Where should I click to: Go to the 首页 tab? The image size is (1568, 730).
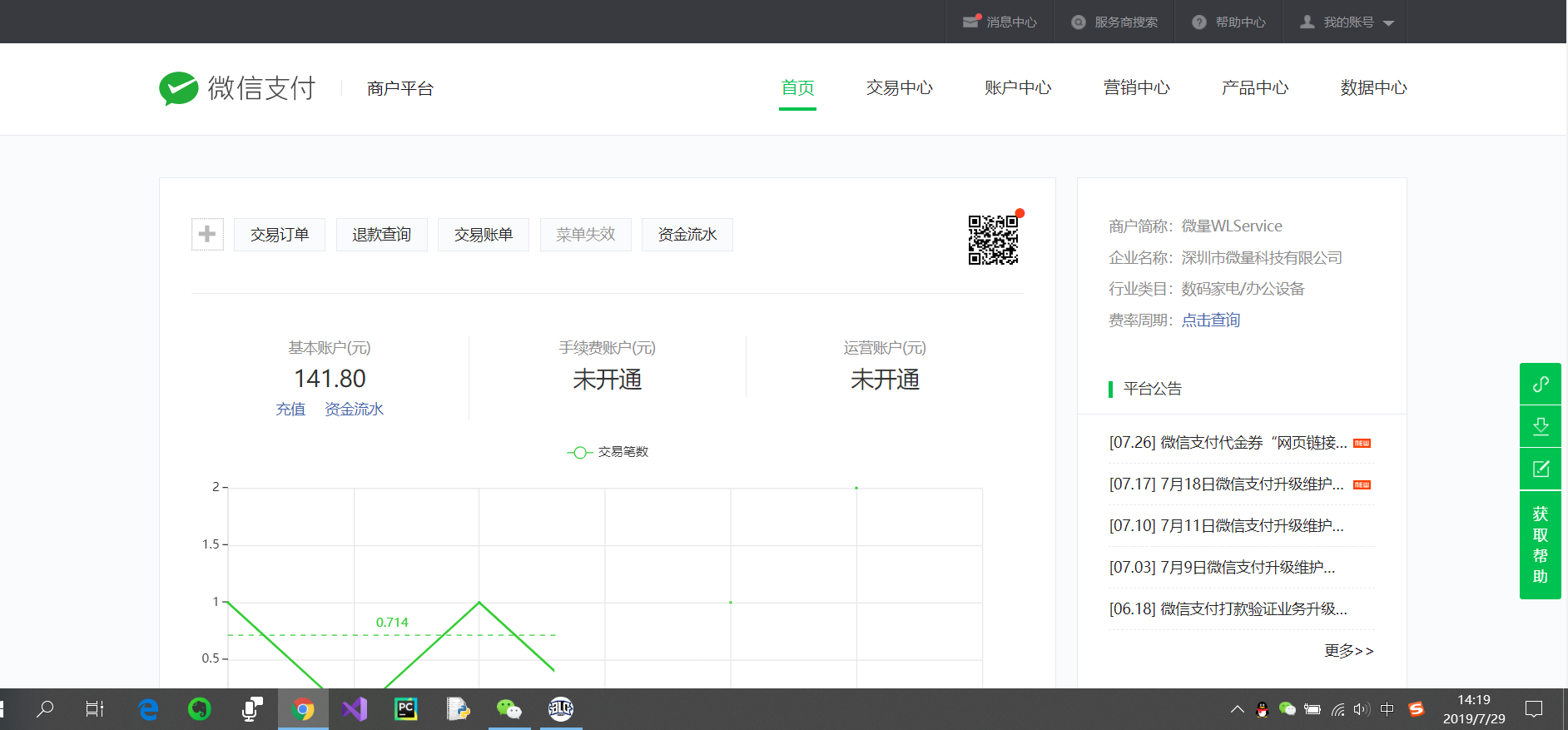coord(797,88)
